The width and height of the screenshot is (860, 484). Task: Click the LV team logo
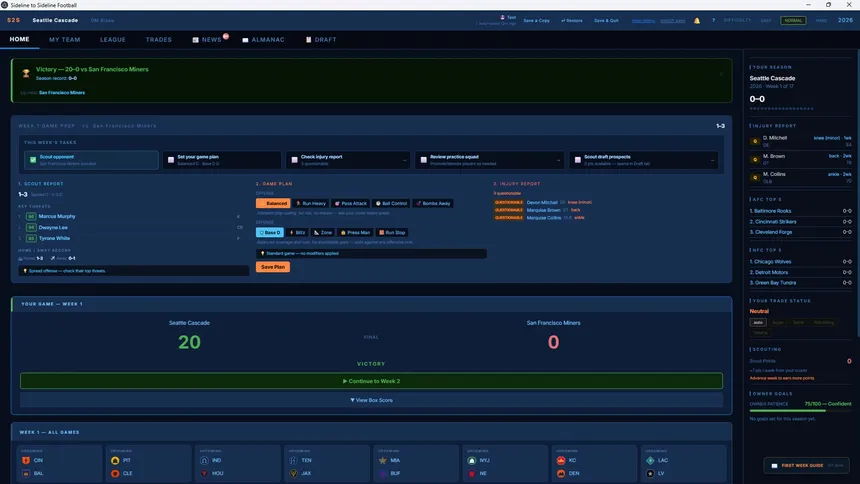click(650, 473)
